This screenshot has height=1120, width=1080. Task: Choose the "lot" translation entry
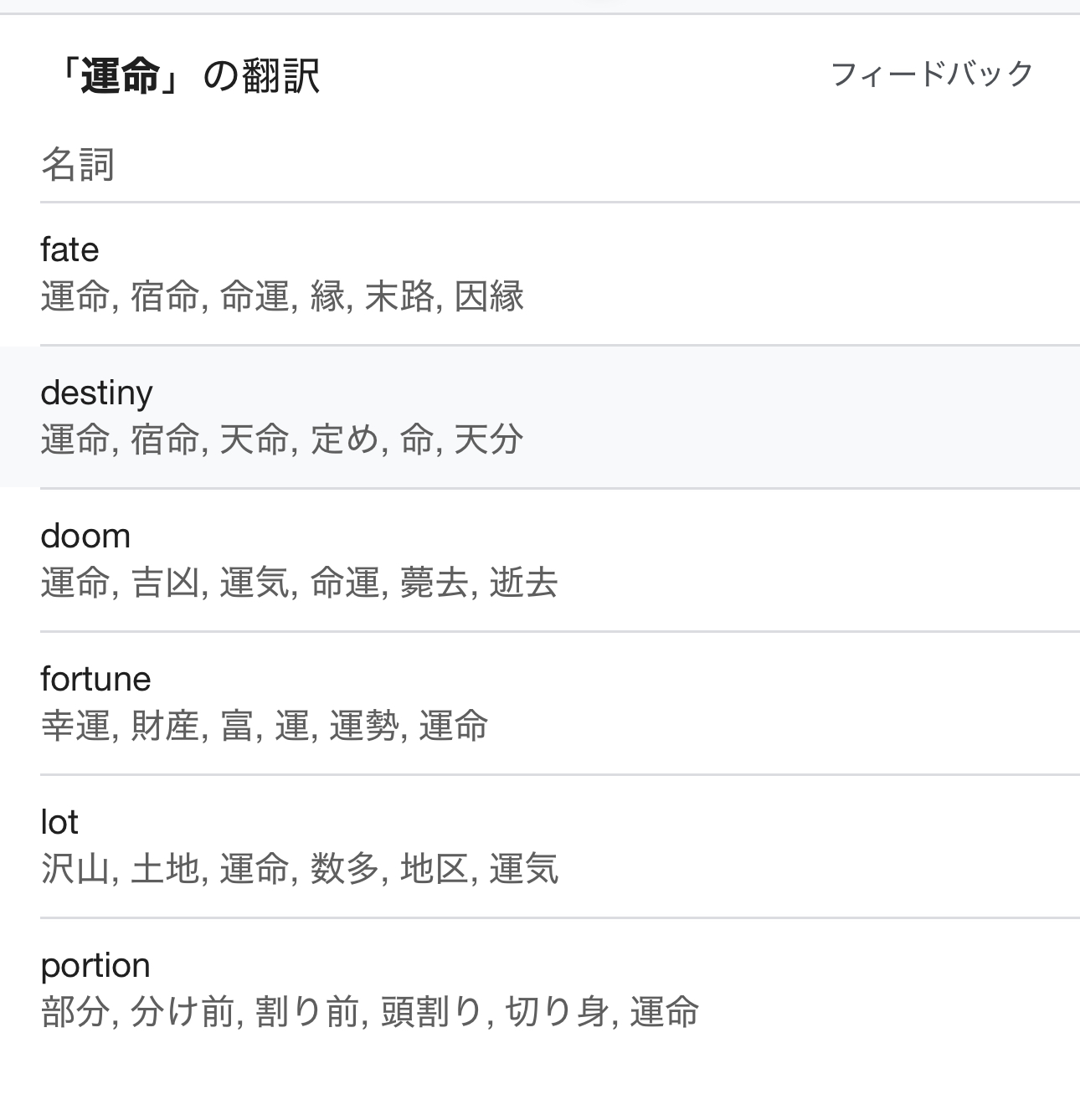click(59, 822)
